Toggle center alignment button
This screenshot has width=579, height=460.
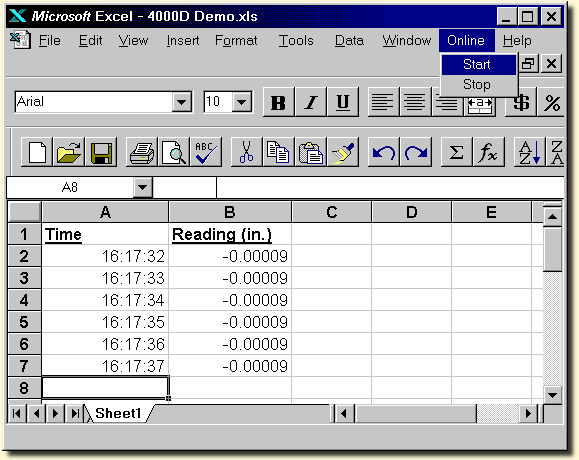pyautogui.click(x=415, y=102)
